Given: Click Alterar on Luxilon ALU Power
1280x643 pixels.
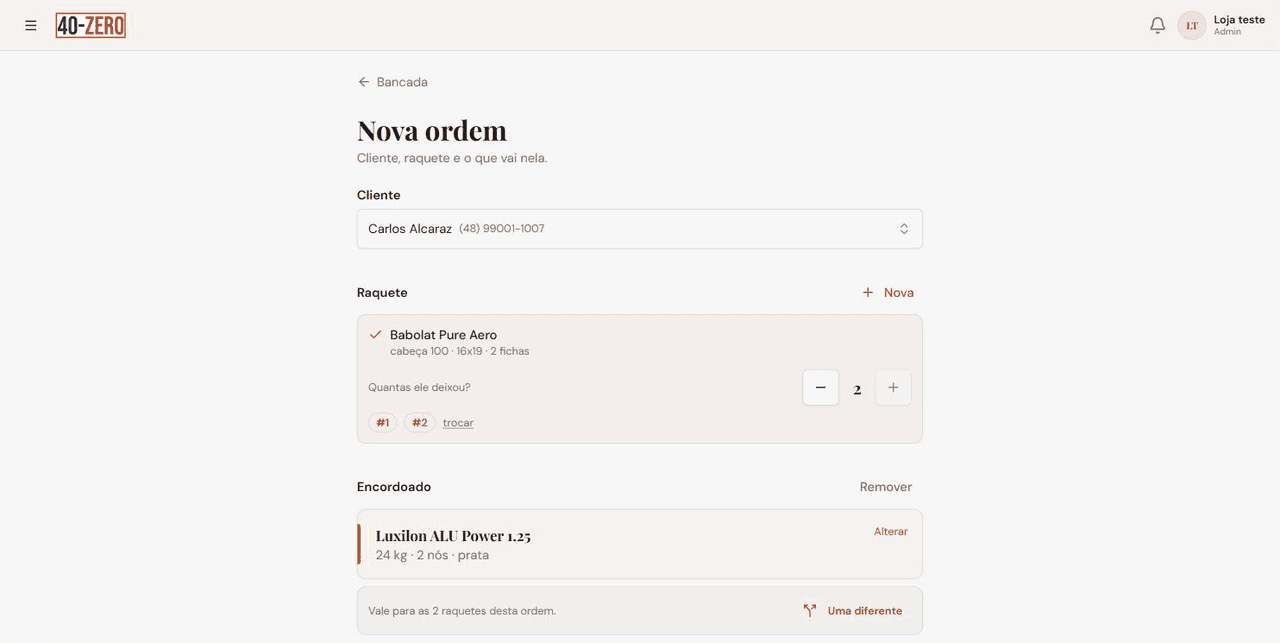Looking at the screenshot, I should [891, 532].
